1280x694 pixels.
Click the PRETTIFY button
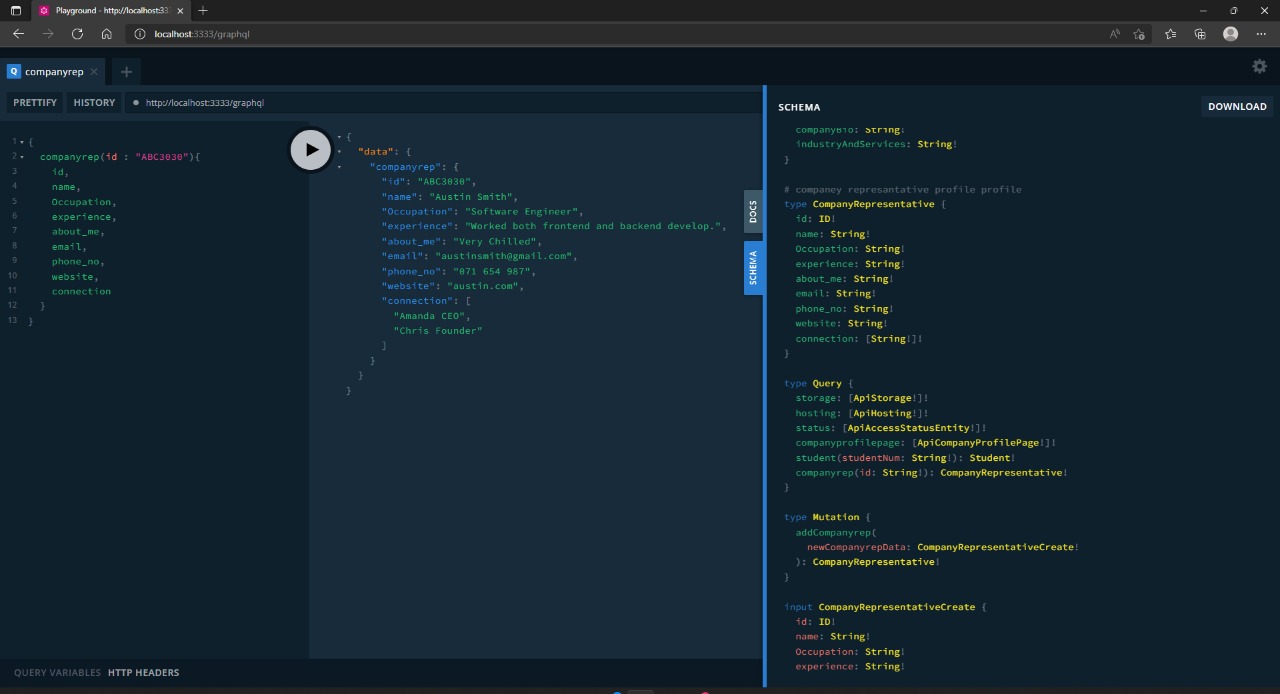pos(35,102)
